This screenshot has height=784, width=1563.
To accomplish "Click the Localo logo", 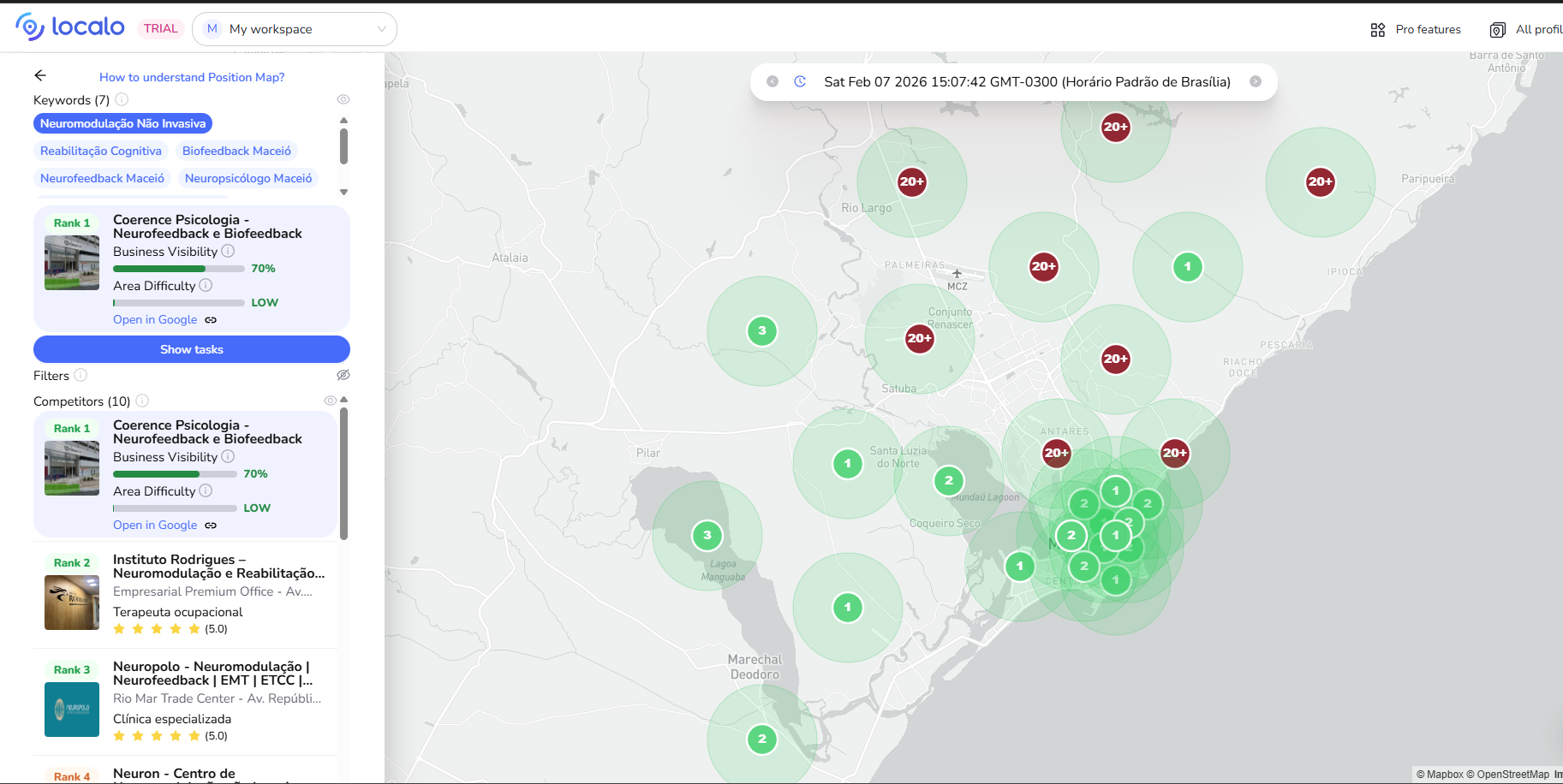I will coord(70,27).
